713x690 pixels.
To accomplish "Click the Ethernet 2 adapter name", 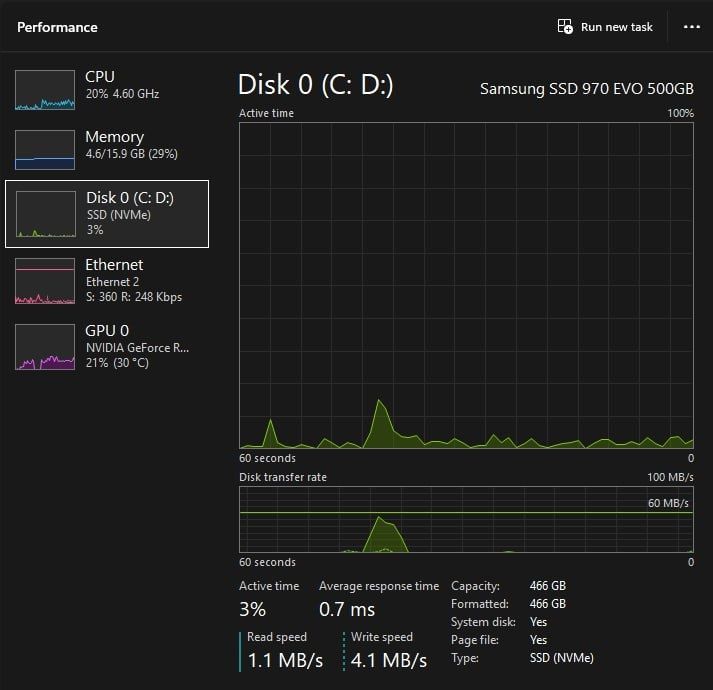I will click(112, 282).
